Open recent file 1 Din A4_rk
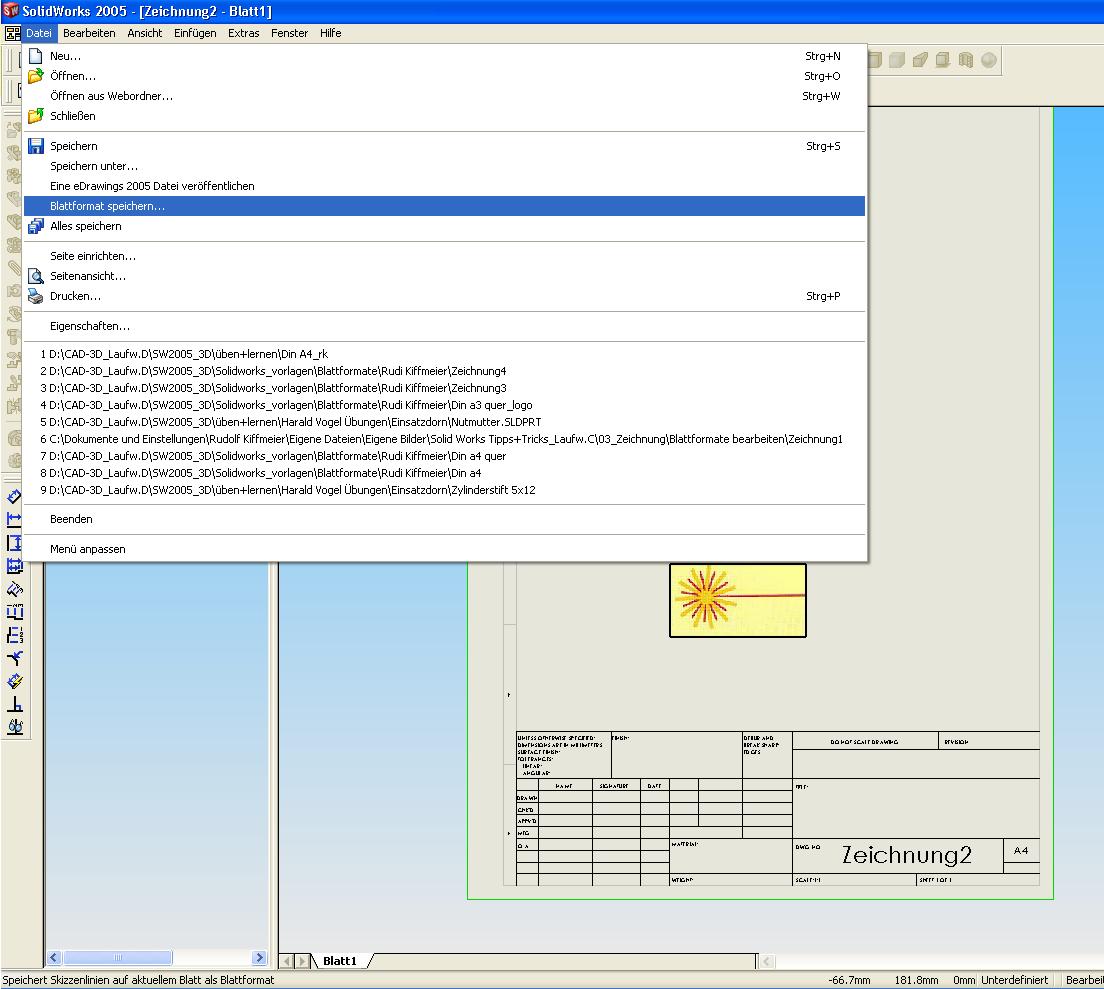Image resolution: width=1104 pixels, height=989 pixels. (x=444, y=354)
